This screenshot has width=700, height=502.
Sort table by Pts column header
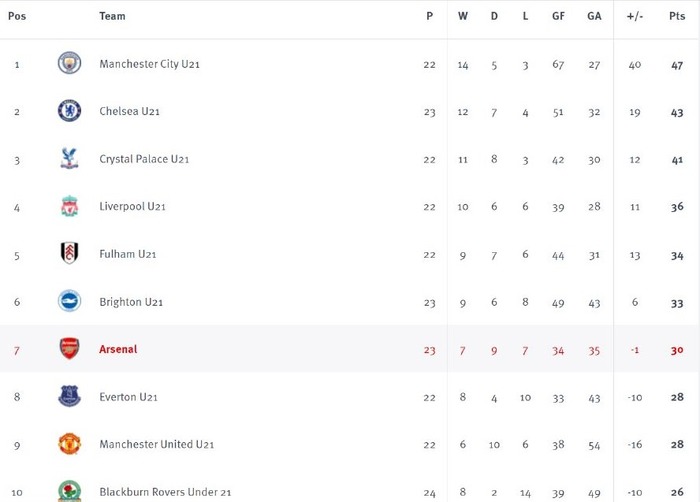[x=677, y=16]
